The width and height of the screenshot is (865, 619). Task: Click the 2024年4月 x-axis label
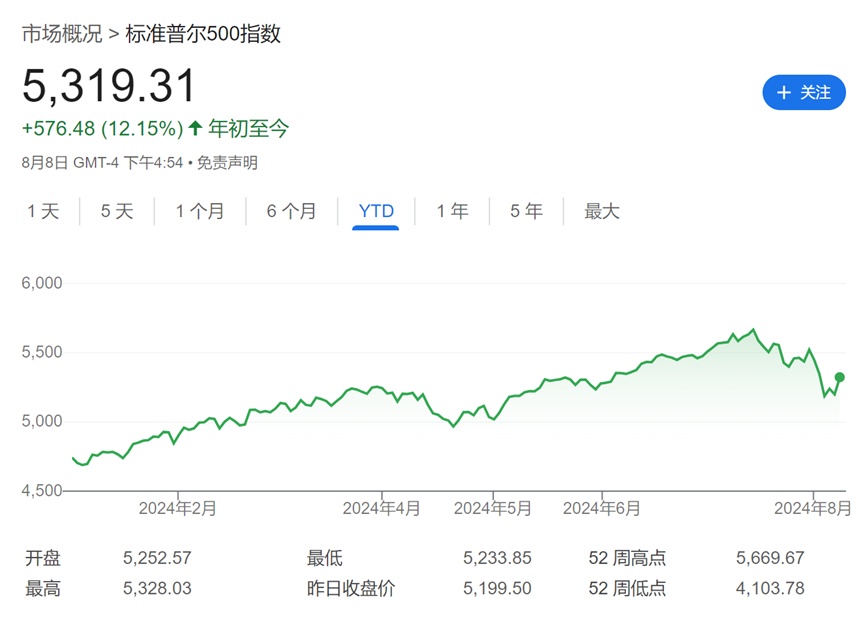tap(381, 508)
